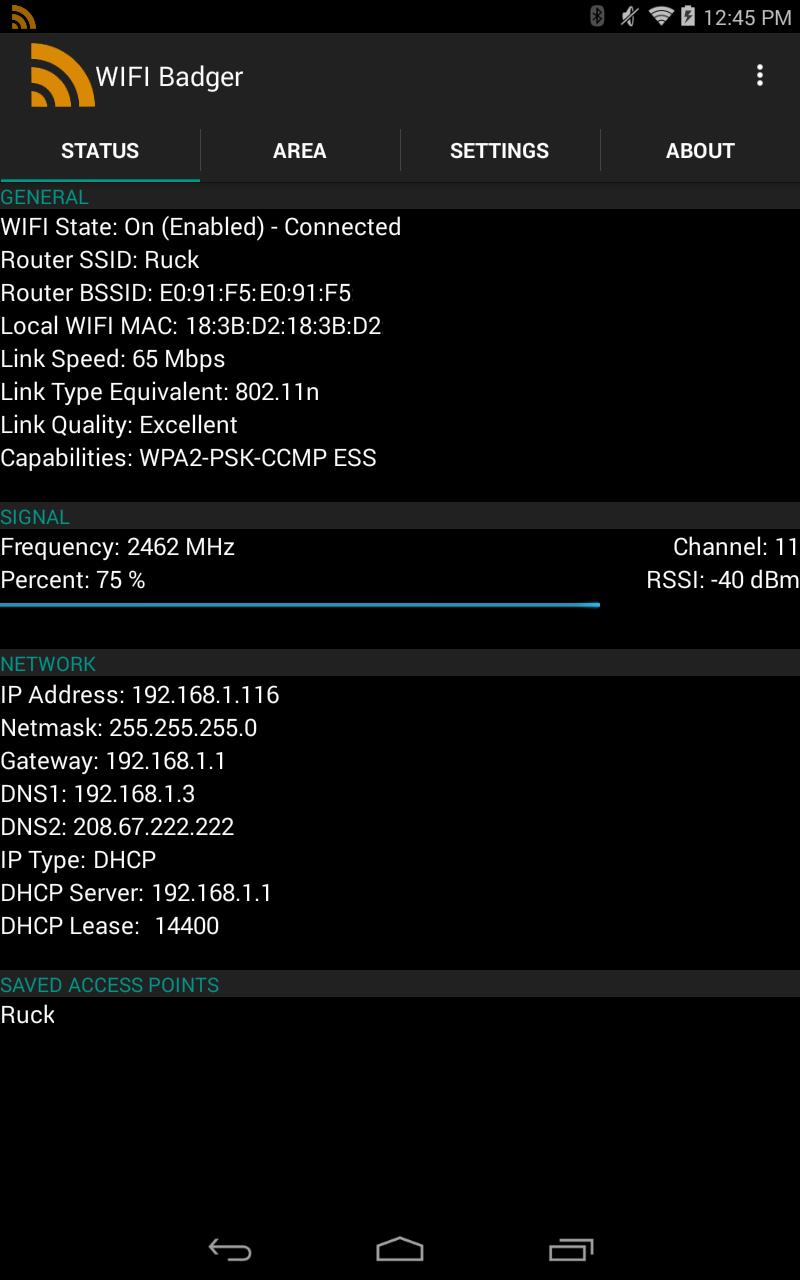The height and width of the screenshot is (1280, 800).
Task: Tap the Bluetooth status bar icon
Action: coord(598,16)
